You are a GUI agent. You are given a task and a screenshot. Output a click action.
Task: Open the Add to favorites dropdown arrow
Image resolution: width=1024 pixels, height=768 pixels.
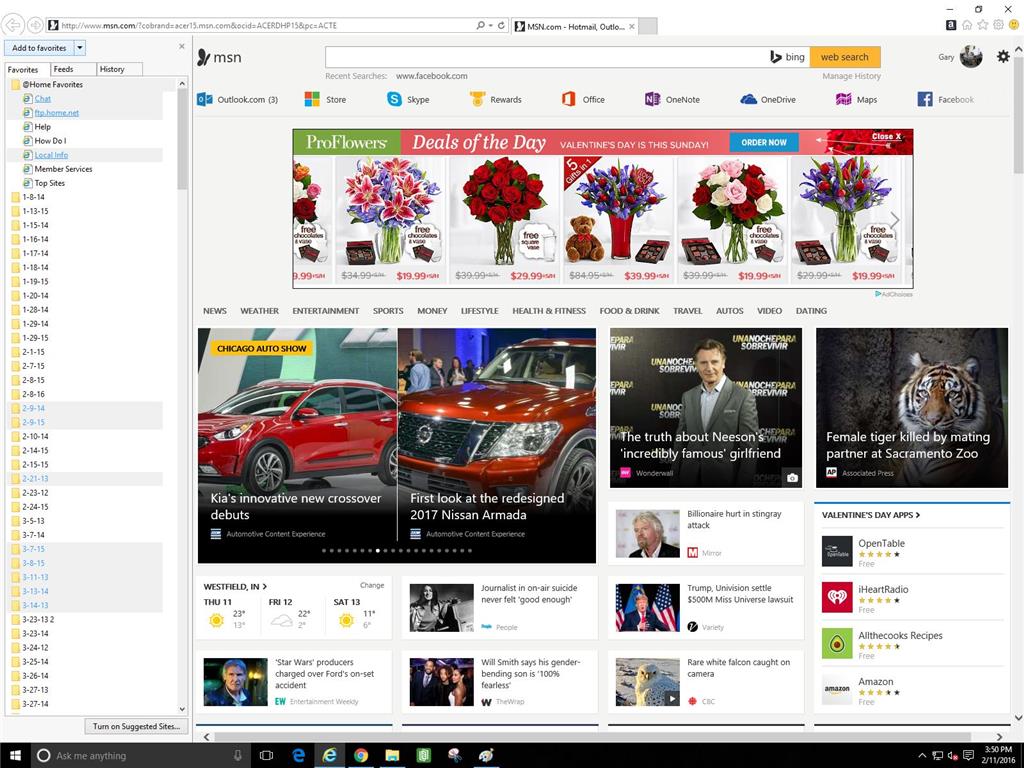pyautogui.click(x=80, y=48)
